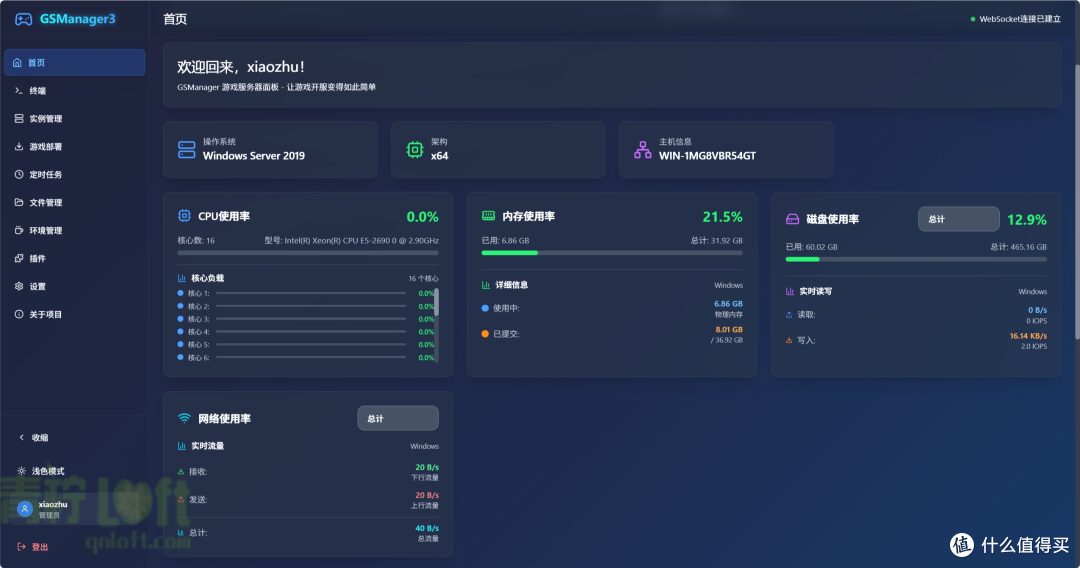Click the xiaozhu 管理员 username label

tap(53, 509)
